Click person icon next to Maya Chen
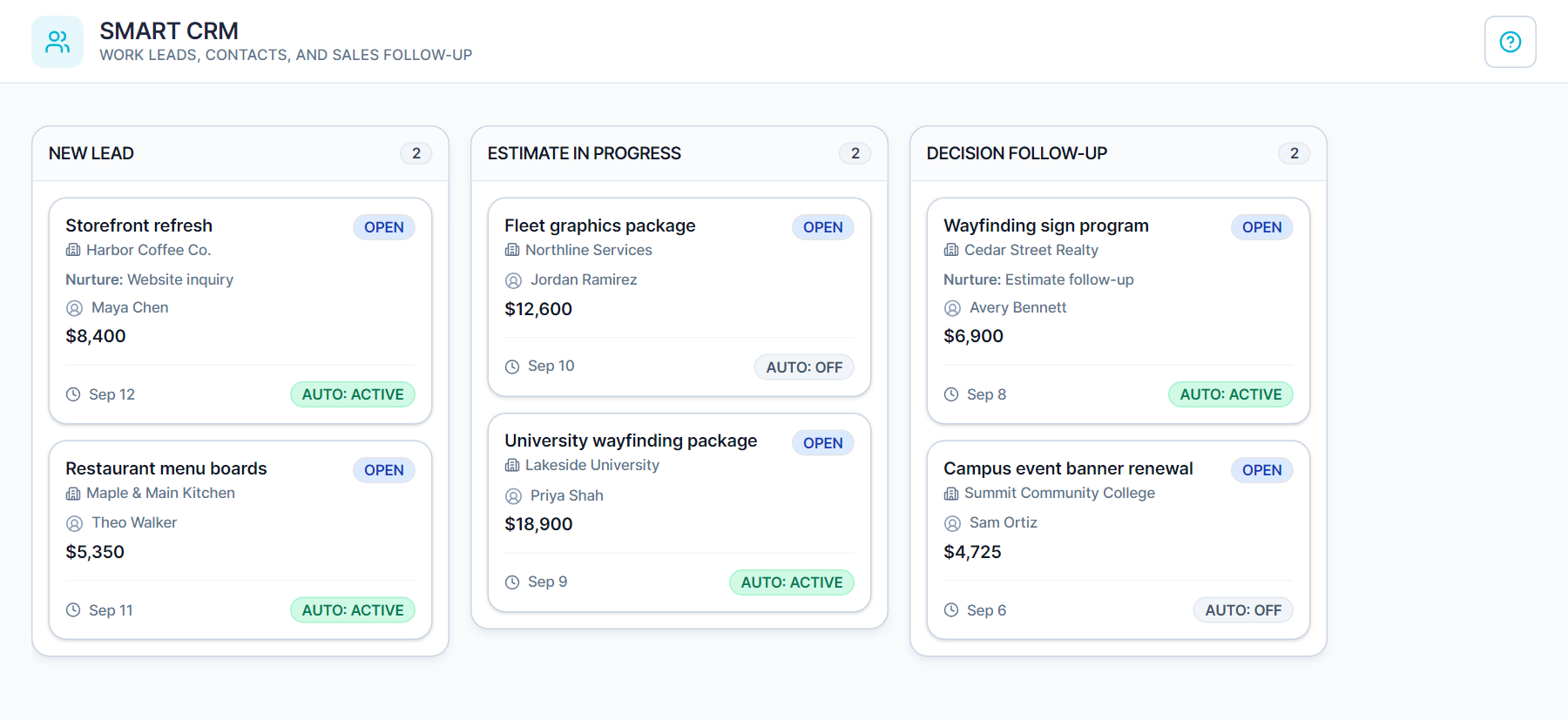 click(75, 308)
